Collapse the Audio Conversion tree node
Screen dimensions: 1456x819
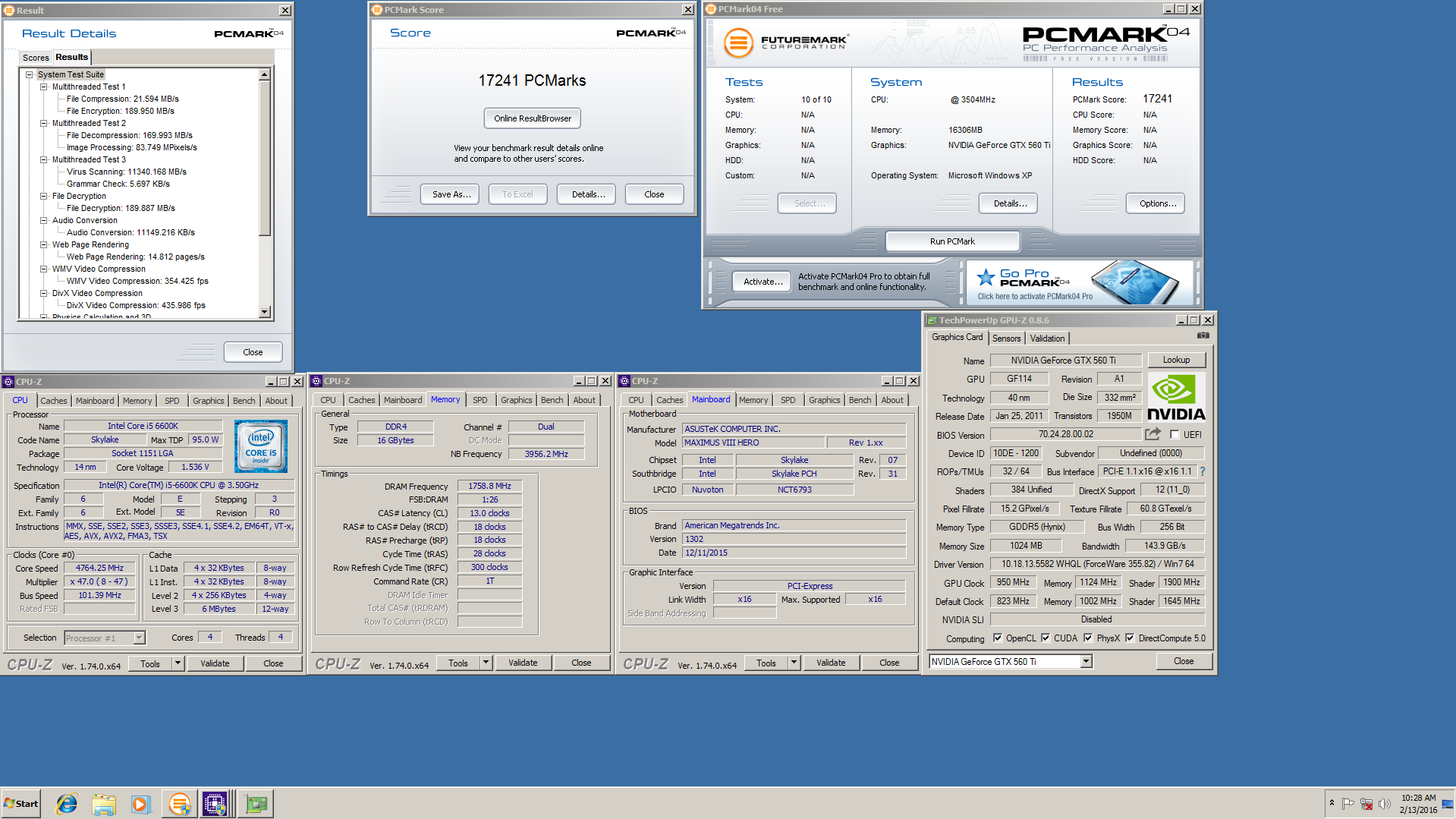pyautogui.click(x=44, y=220)
